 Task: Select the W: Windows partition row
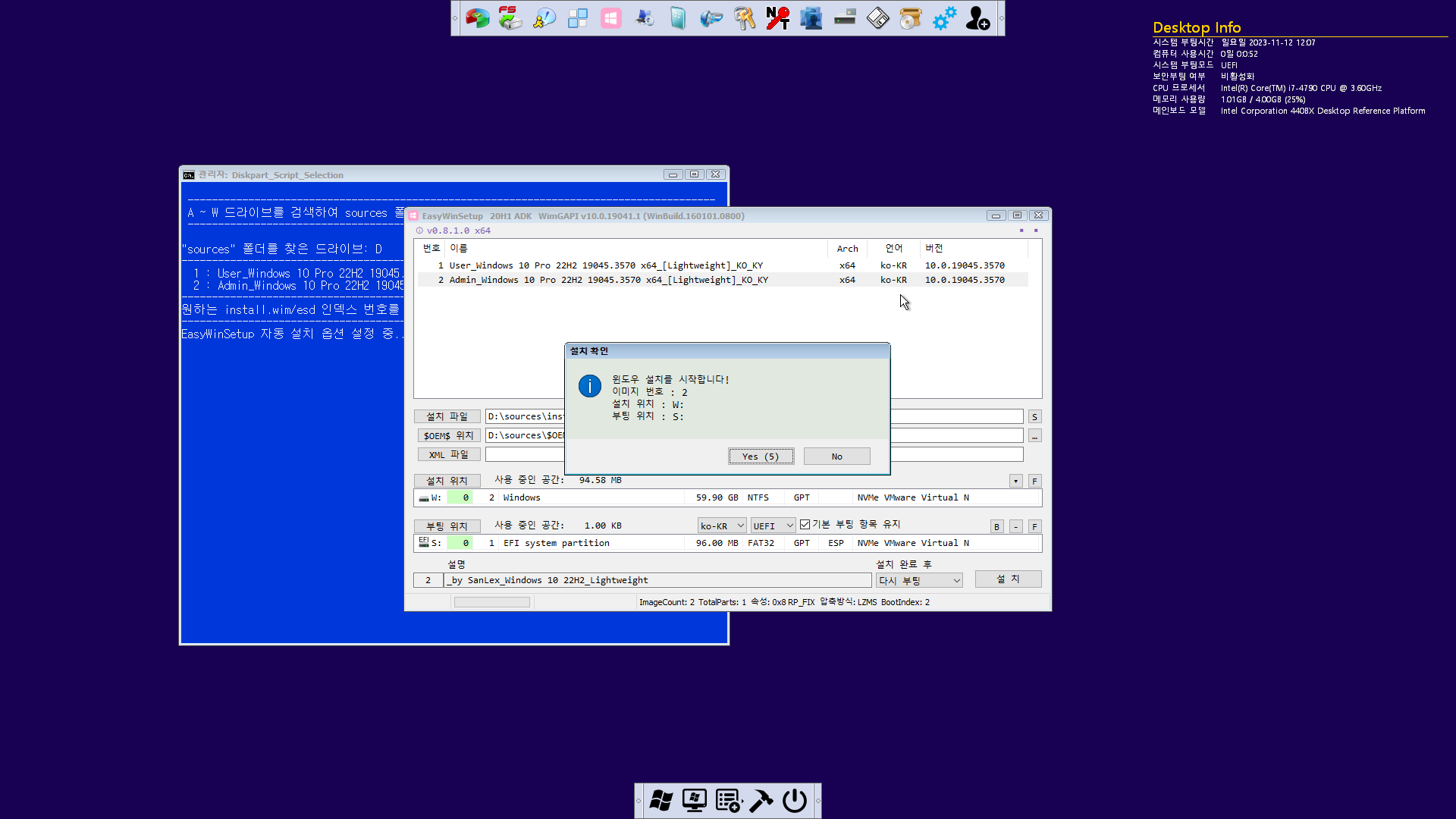click(x=727, y=497)
